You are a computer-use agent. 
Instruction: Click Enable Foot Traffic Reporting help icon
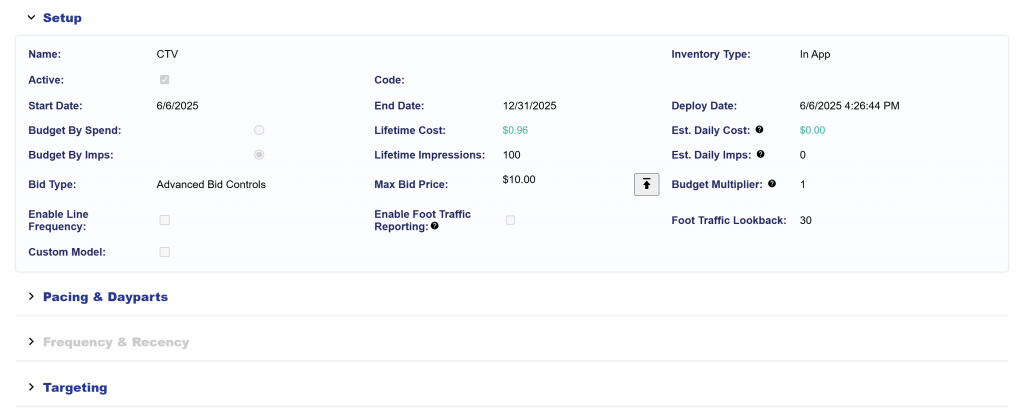tap(434, 227)
